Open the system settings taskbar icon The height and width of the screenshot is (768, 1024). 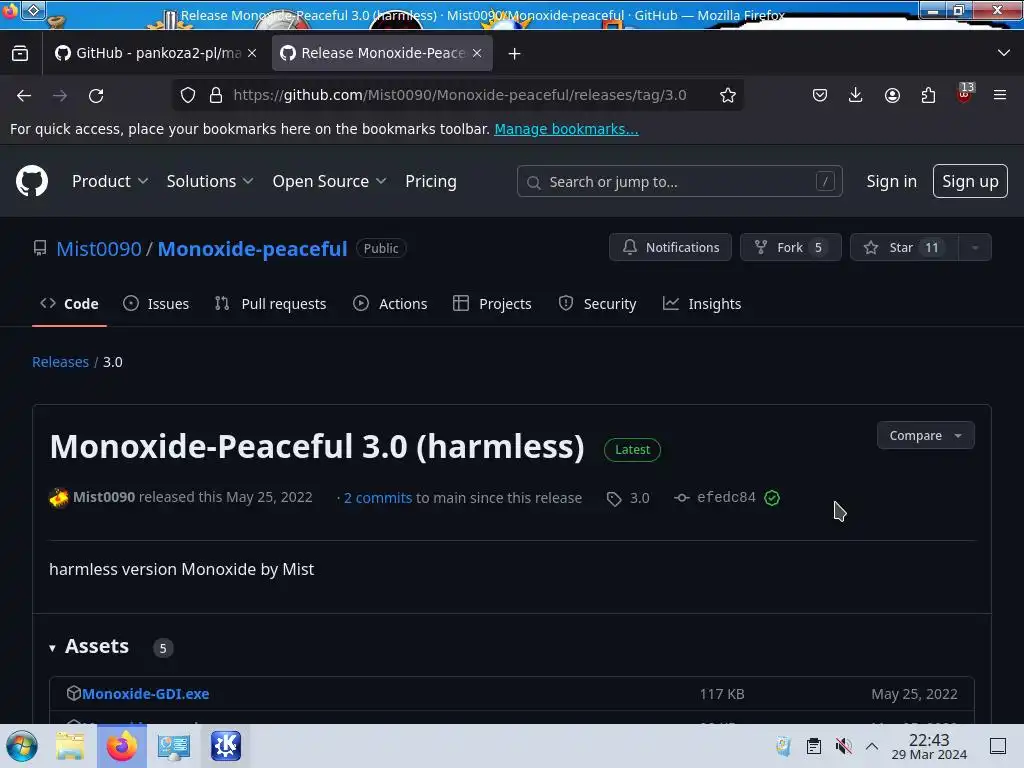pyautogui.click(x=174, y=746)
